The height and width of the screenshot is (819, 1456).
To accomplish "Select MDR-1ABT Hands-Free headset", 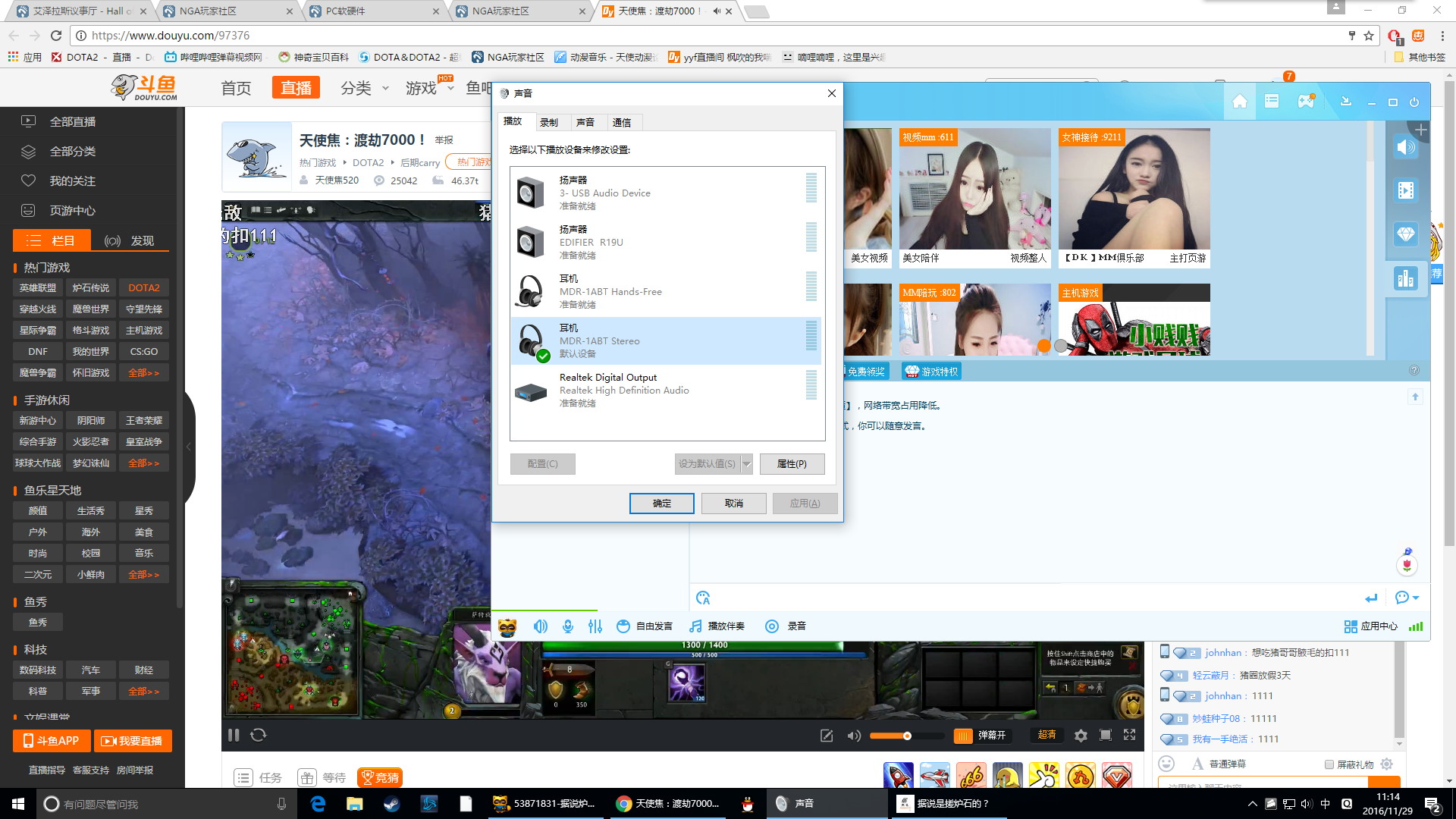I will click(666, 291).
